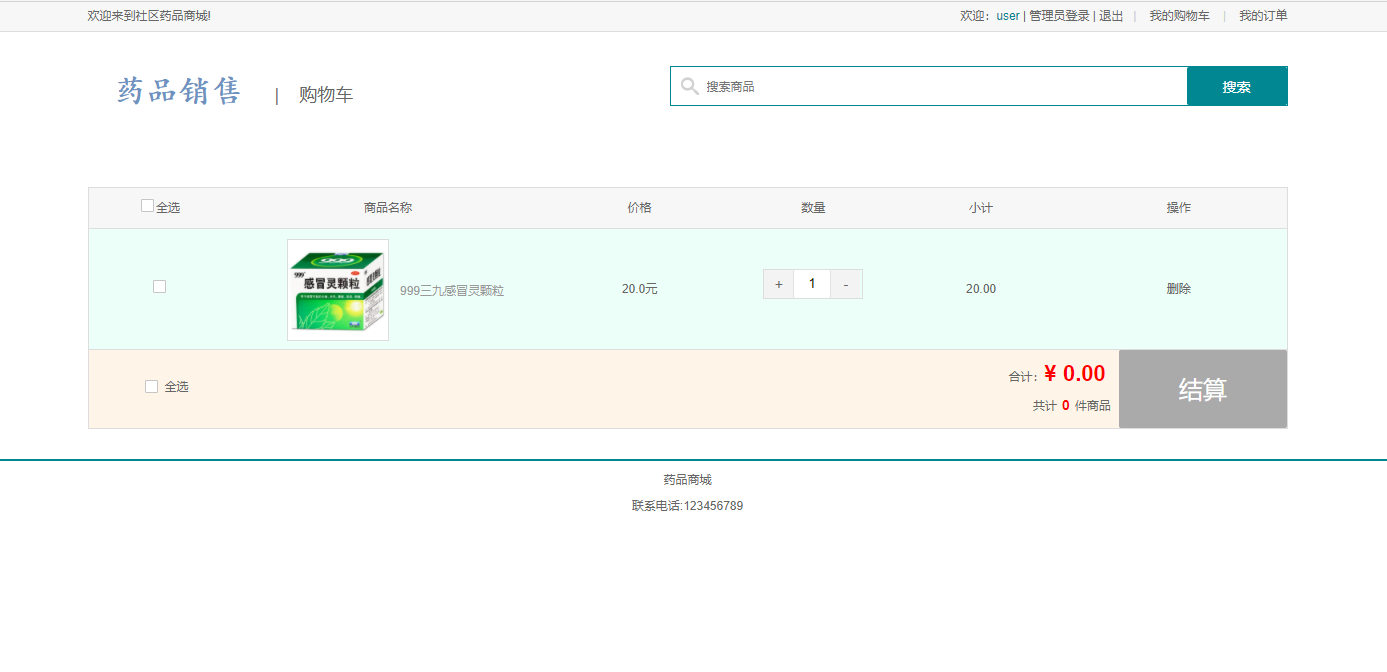
Task: Enable 全选 in the checkout bar
Action: [151, 385]
